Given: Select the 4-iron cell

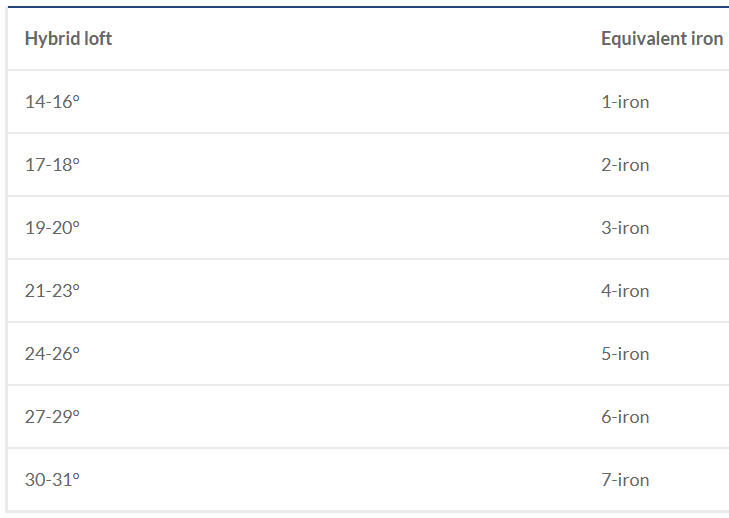Looking at the screenshot, I should pyautogui.click(x=625, y=291).
